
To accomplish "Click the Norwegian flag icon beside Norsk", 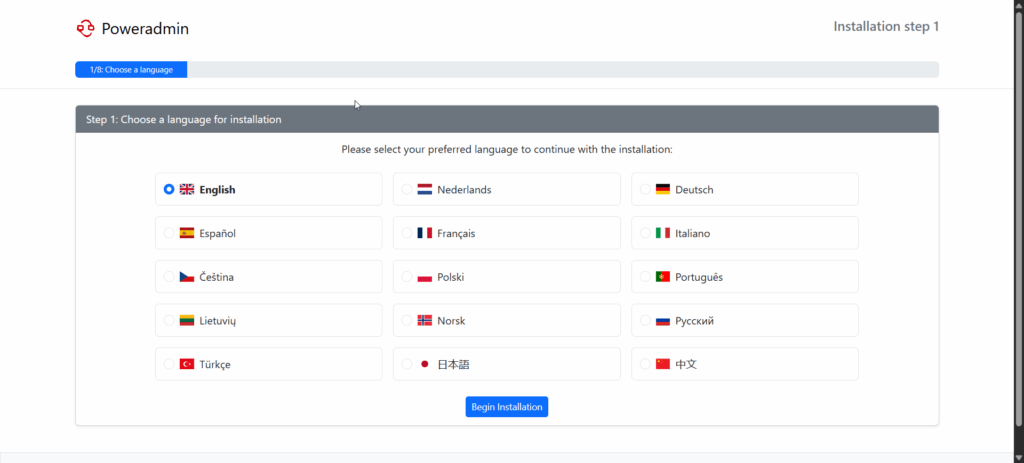I will [424, 321].
